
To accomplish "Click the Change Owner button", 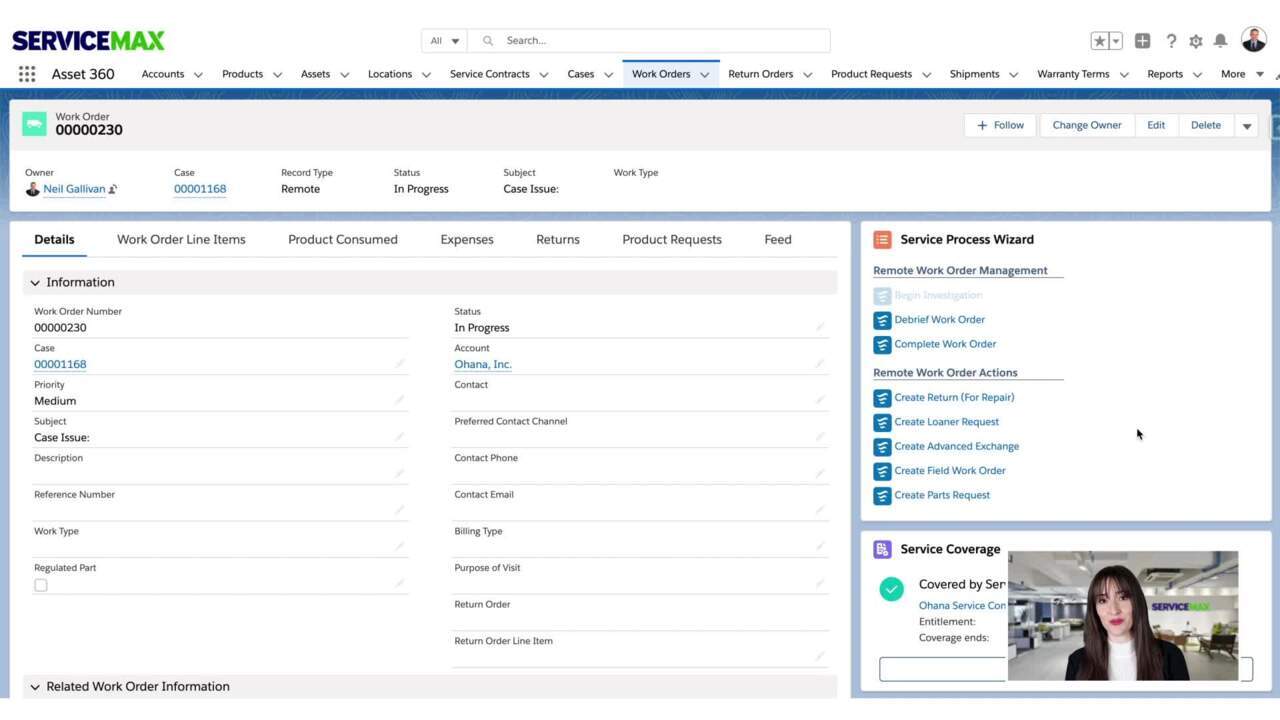I will [x=1087, y=126].
